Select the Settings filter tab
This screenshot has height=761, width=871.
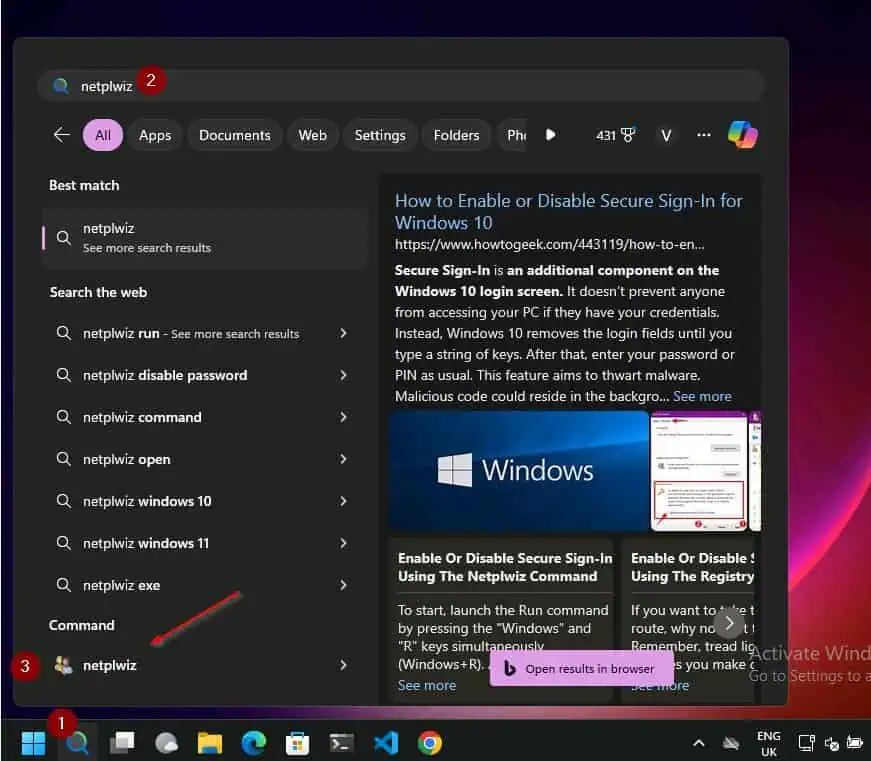coord(380,135)
